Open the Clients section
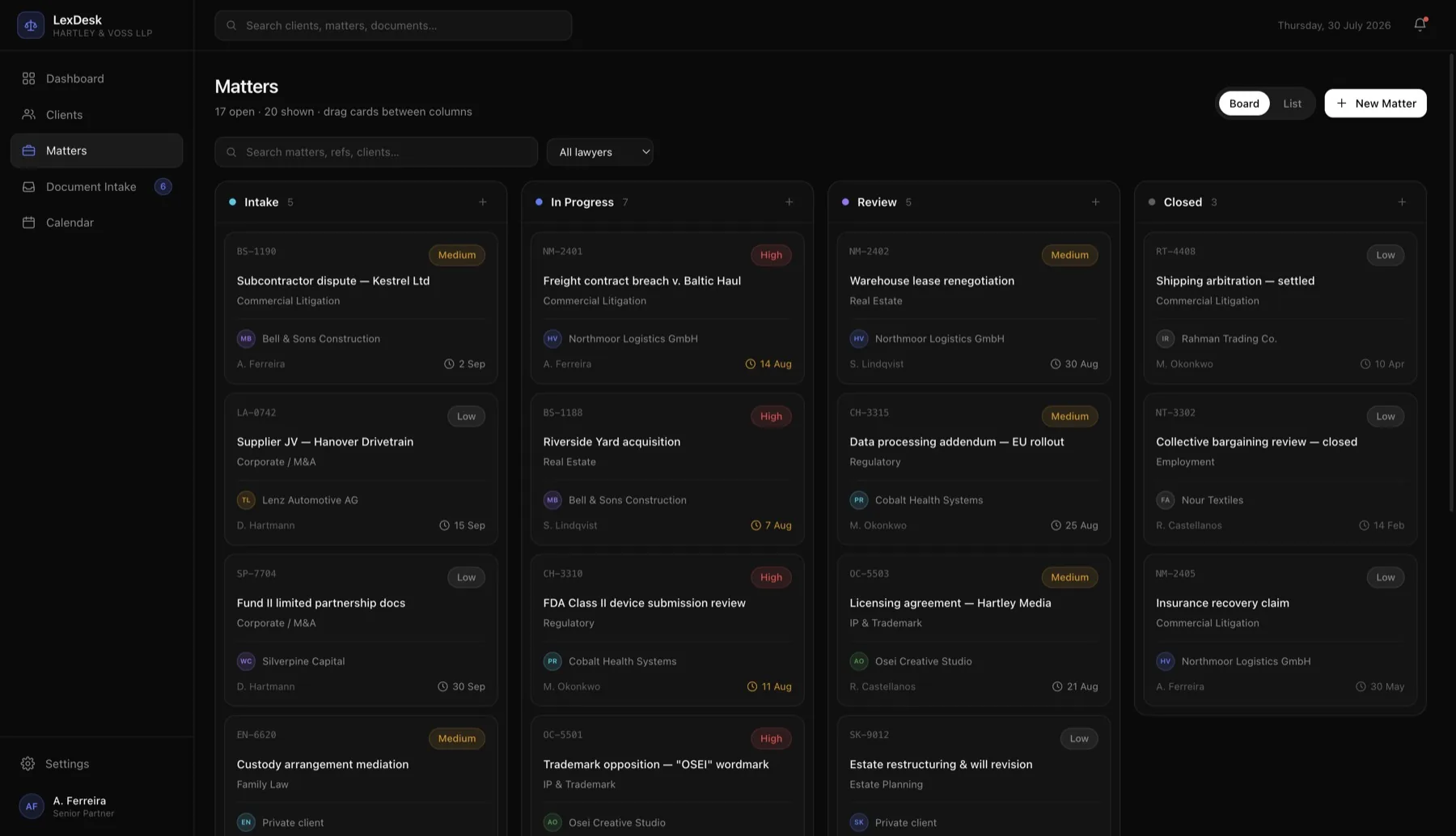1456x836 pixels. tap(96, 115)
